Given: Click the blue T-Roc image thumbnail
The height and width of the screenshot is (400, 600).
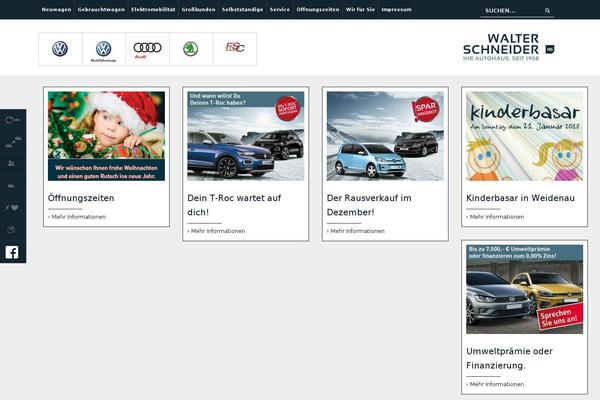Looking at the screenshot, I should [x=246, y=136].
